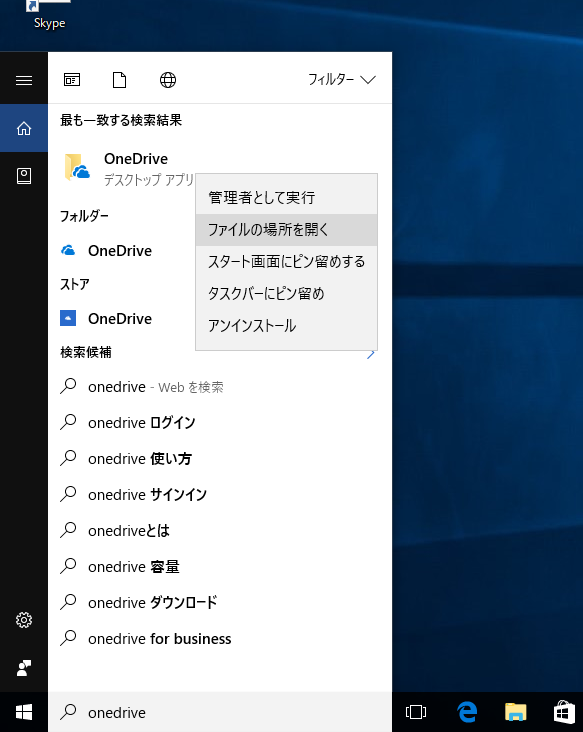Filter results by Web globe icon

click(x=168, y=80)
